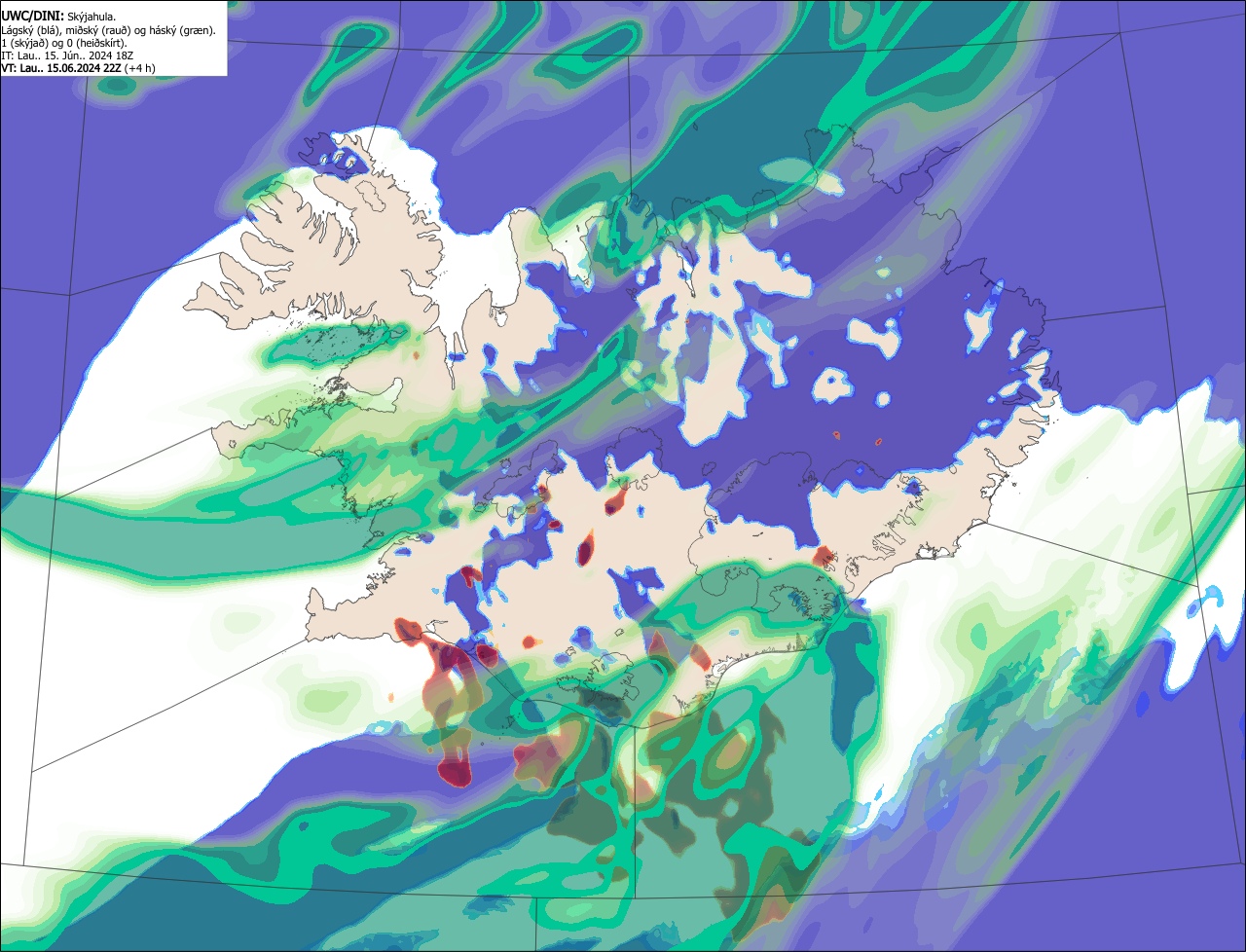Click the "VT: Lau.. 15.06.2024 22Z" valid time
The height and width of the screenshot is (952, 1246).
pyautogui.click(x=61, y=68)
